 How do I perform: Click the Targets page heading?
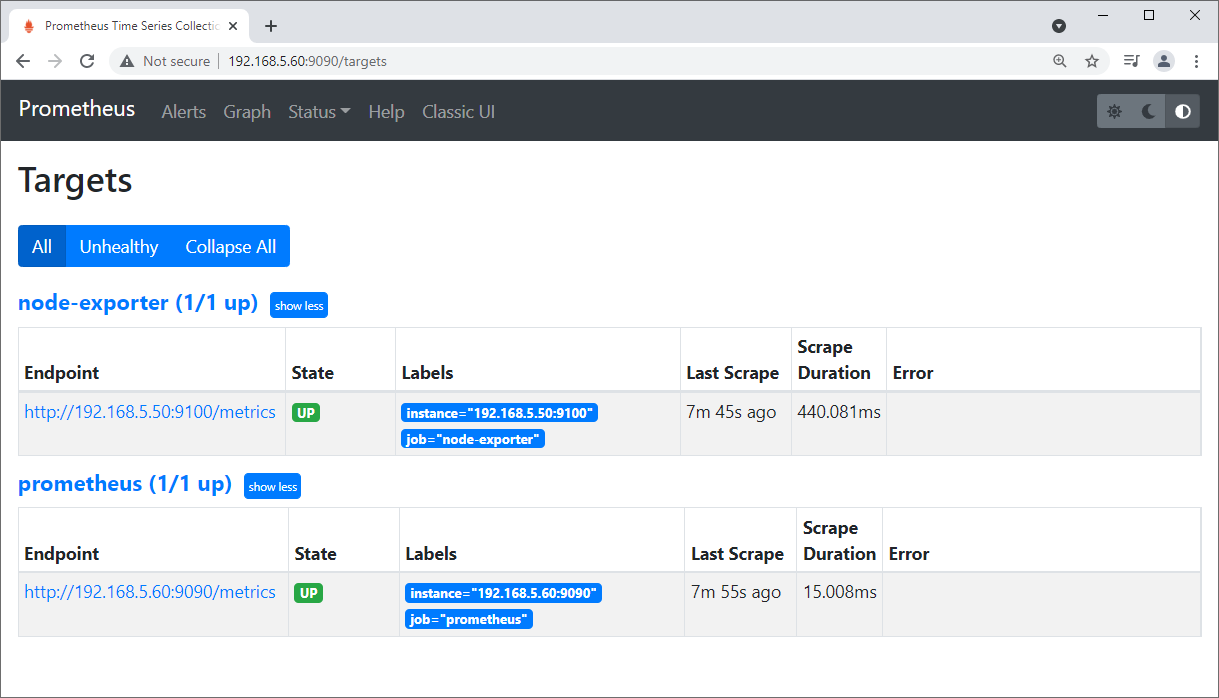click(x=75, y=181)
